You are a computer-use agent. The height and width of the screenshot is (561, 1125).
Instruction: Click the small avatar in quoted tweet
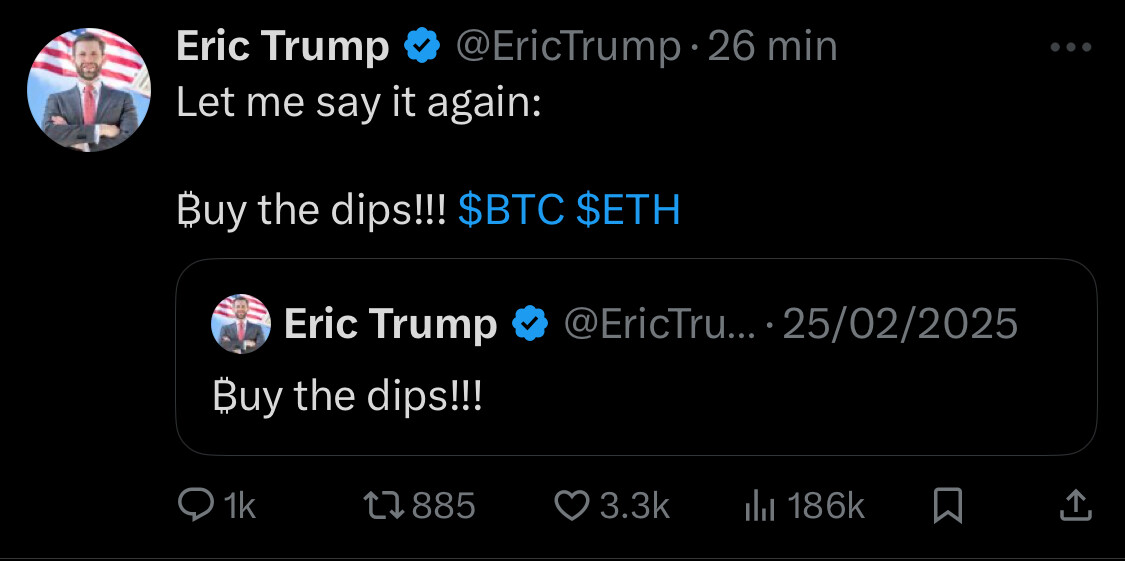click(241, 324)
